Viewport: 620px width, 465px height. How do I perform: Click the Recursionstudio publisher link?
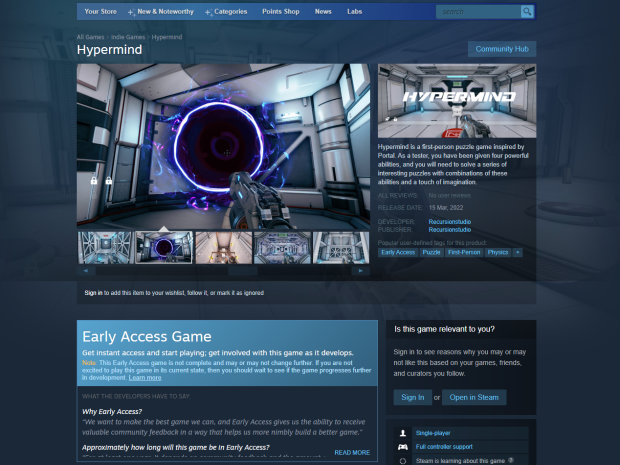(x=450, y=230)
